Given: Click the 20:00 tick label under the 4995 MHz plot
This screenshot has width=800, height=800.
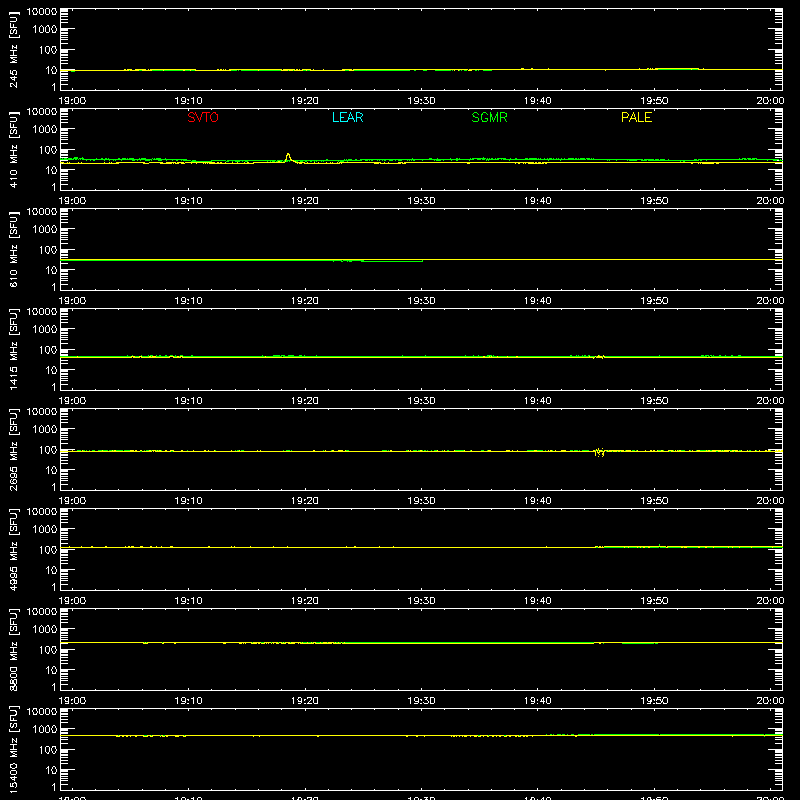Looking at the screenshot, I should [x=770, y=601].
